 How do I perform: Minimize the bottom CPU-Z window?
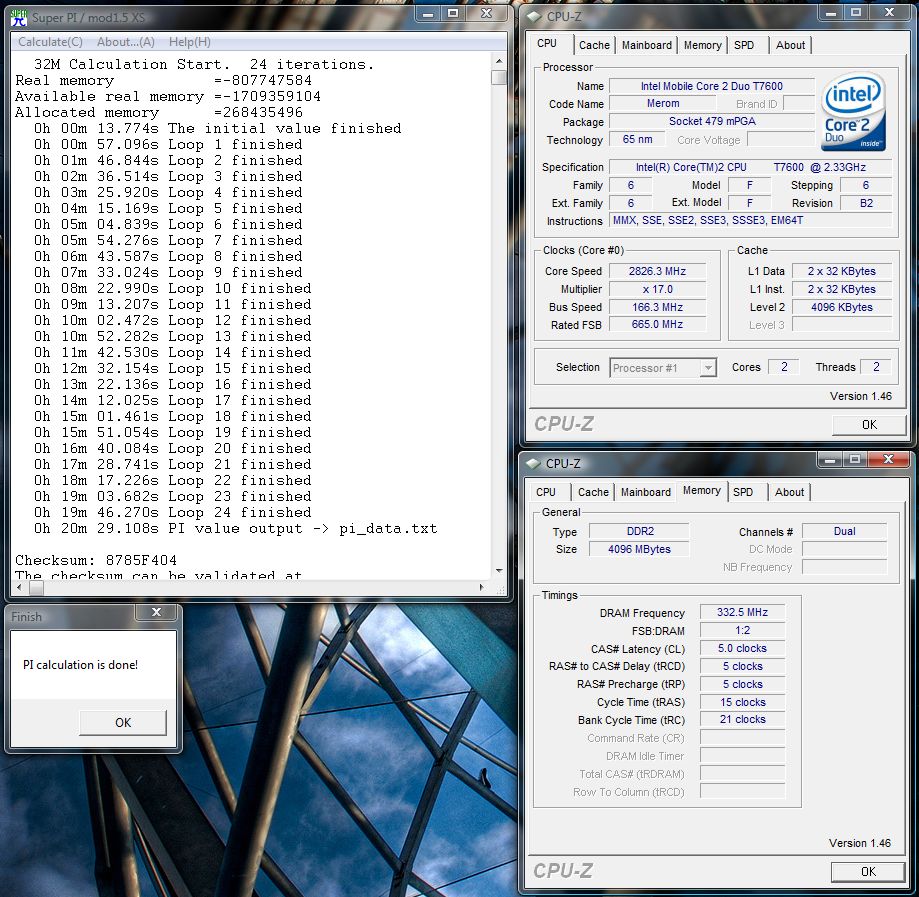(830, 460)
